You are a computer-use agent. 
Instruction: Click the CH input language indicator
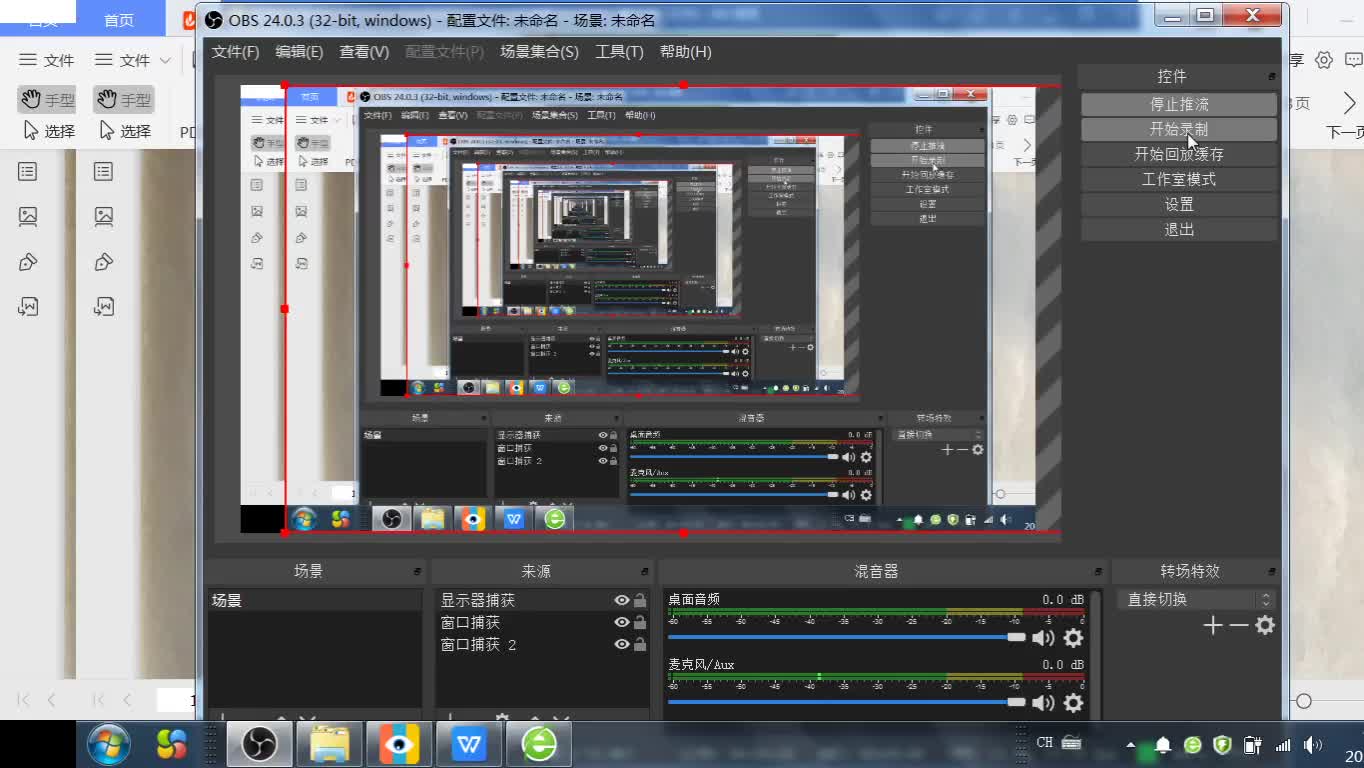(1045, 743)
